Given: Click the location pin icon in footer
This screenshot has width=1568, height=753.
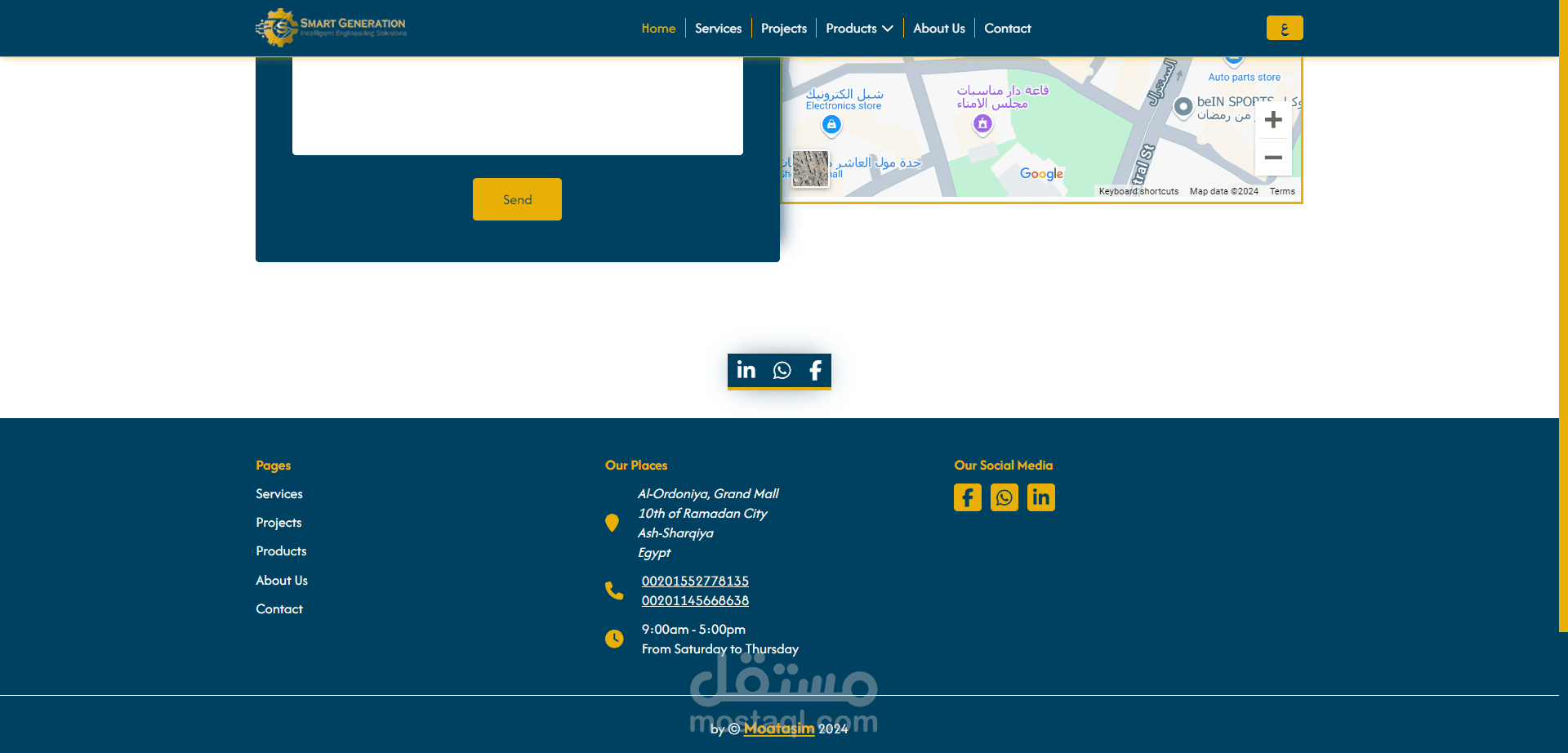Looking at the screenshot, I should [x=612, y=523].
